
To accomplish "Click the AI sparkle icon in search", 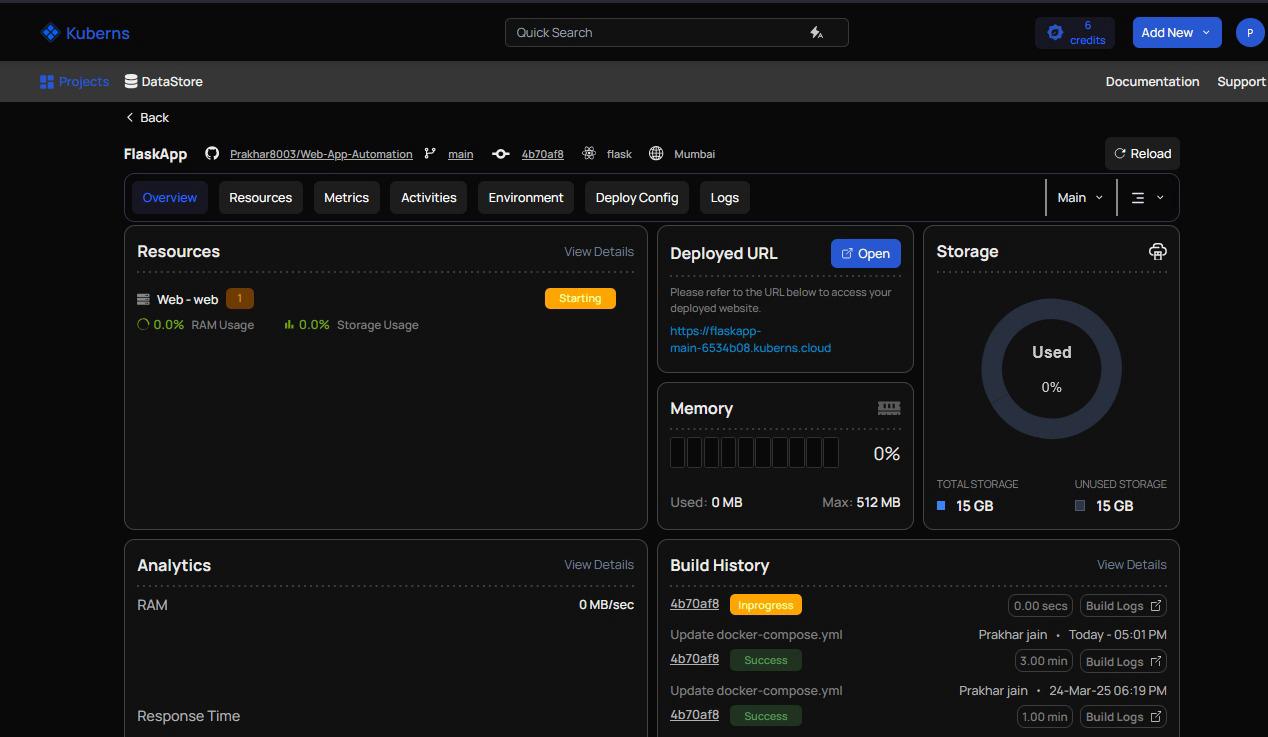I will [x=817, y=33].
